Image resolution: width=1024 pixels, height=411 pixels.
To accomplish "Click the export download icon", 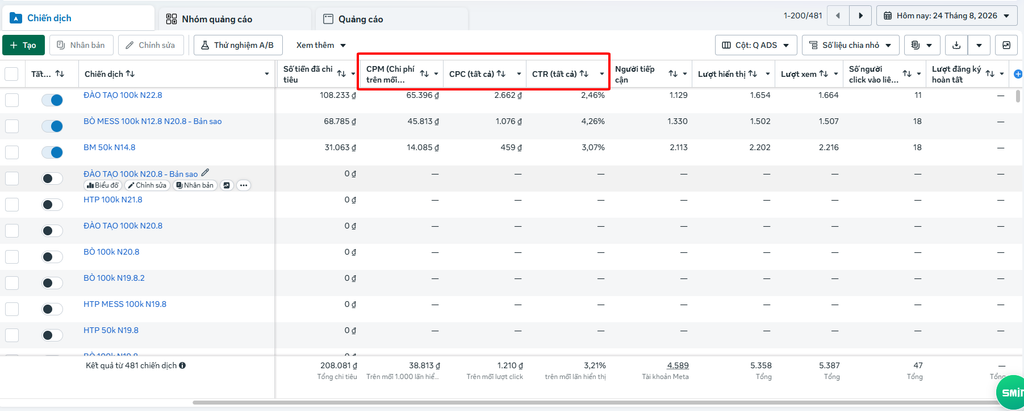I will (x=957, y=45).
